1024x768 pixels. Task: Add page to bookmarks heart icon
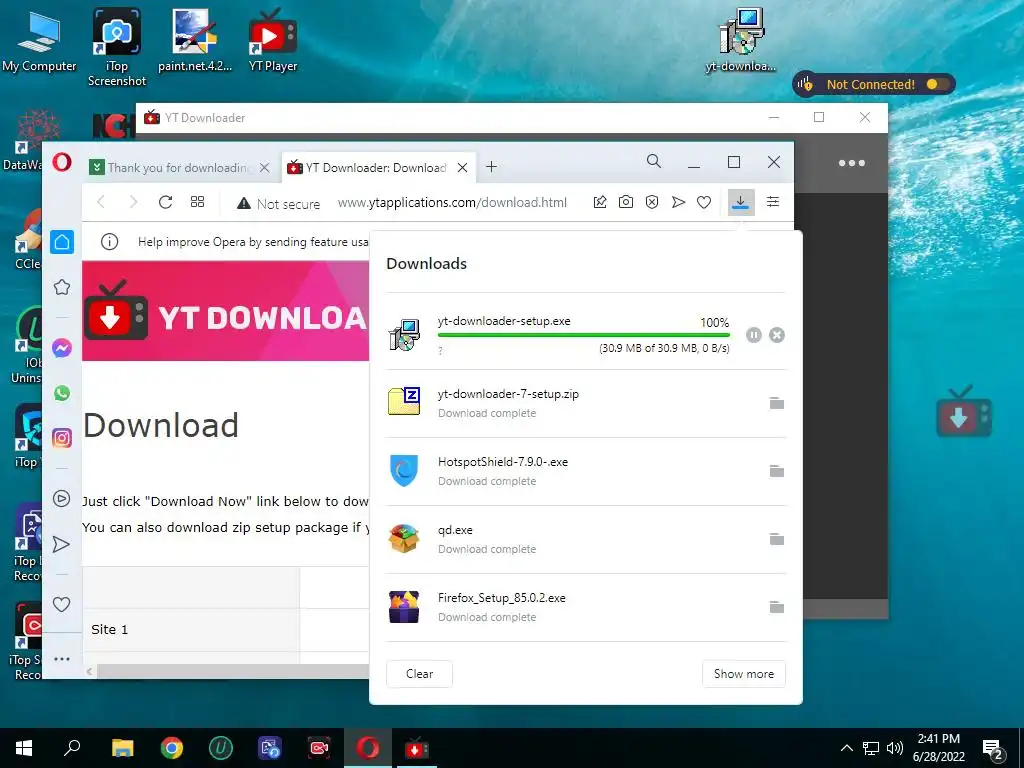(x=703, y=202)
